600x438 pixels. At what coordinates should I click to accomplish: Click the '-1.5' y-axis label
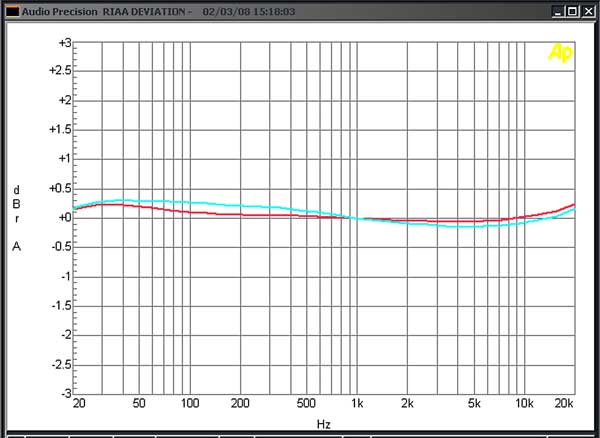tap(61, 306)
